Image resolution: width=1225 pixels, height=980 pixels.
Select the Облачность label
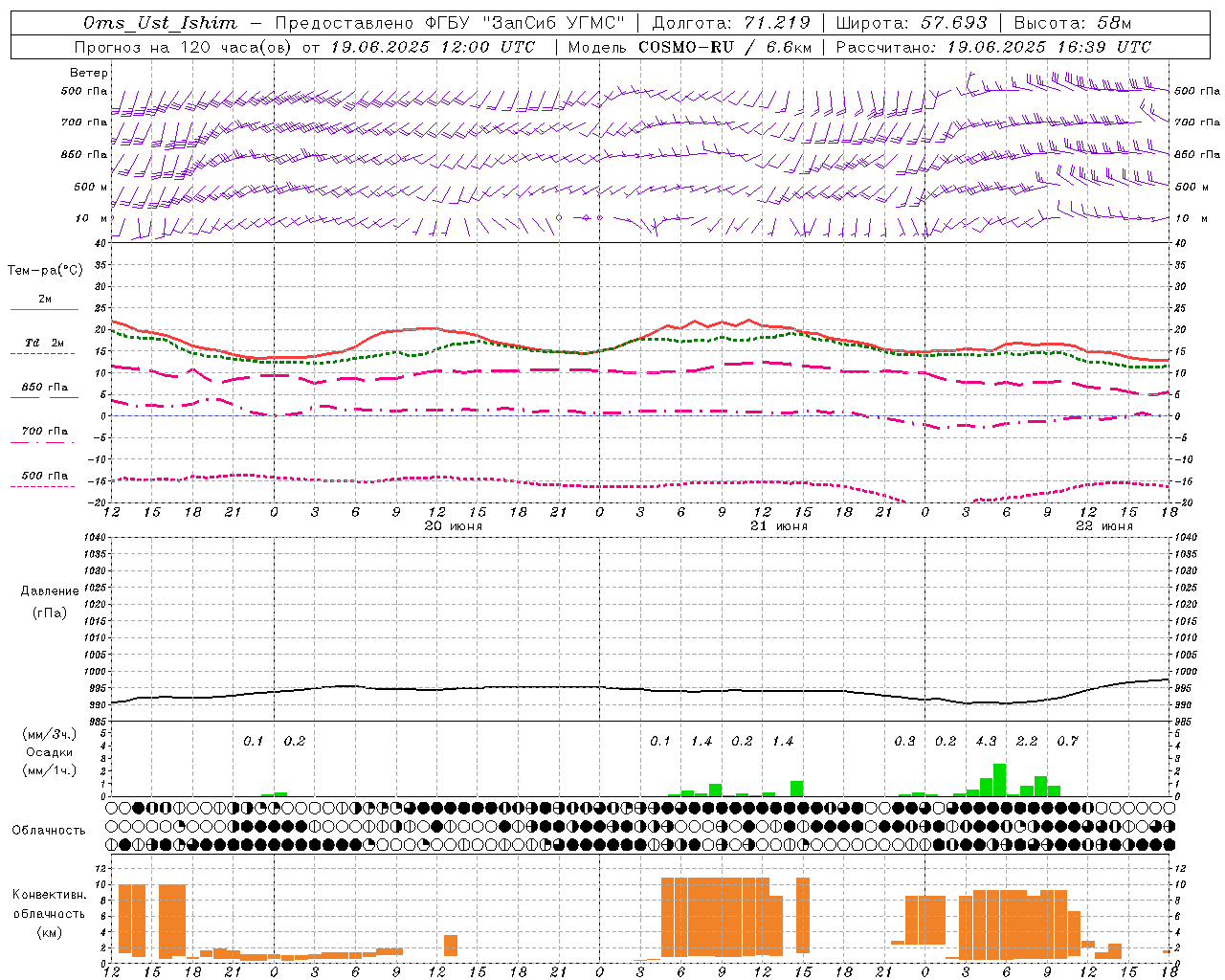49,831
